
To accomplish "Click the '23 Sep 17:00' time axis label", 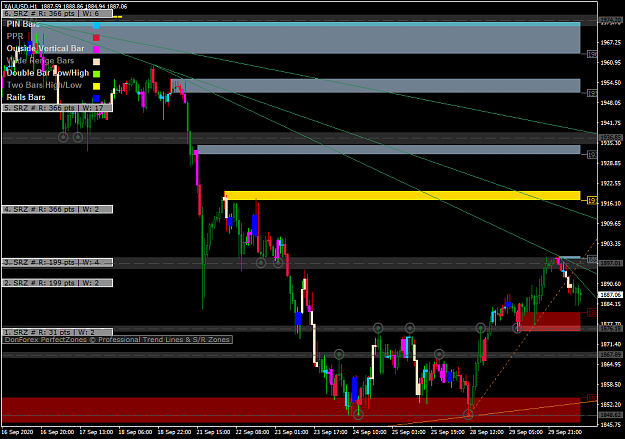I will click(x=330, y=432).
